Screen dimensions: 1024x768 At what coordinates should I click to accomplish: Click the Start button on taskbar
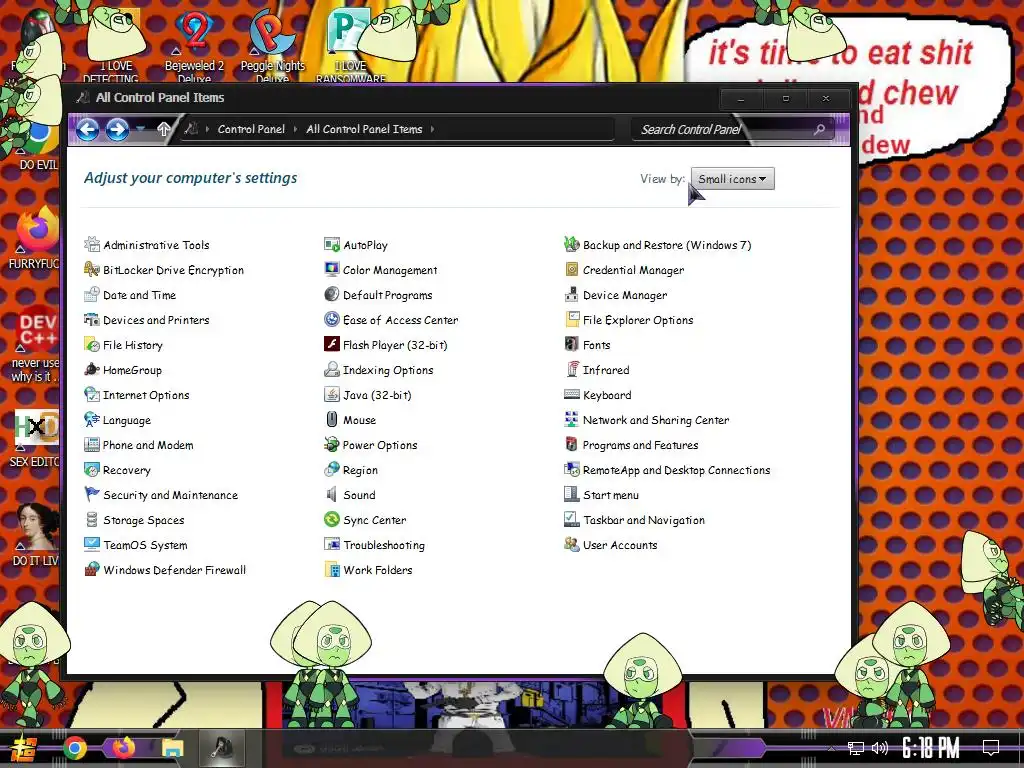[x=24, y=748]
